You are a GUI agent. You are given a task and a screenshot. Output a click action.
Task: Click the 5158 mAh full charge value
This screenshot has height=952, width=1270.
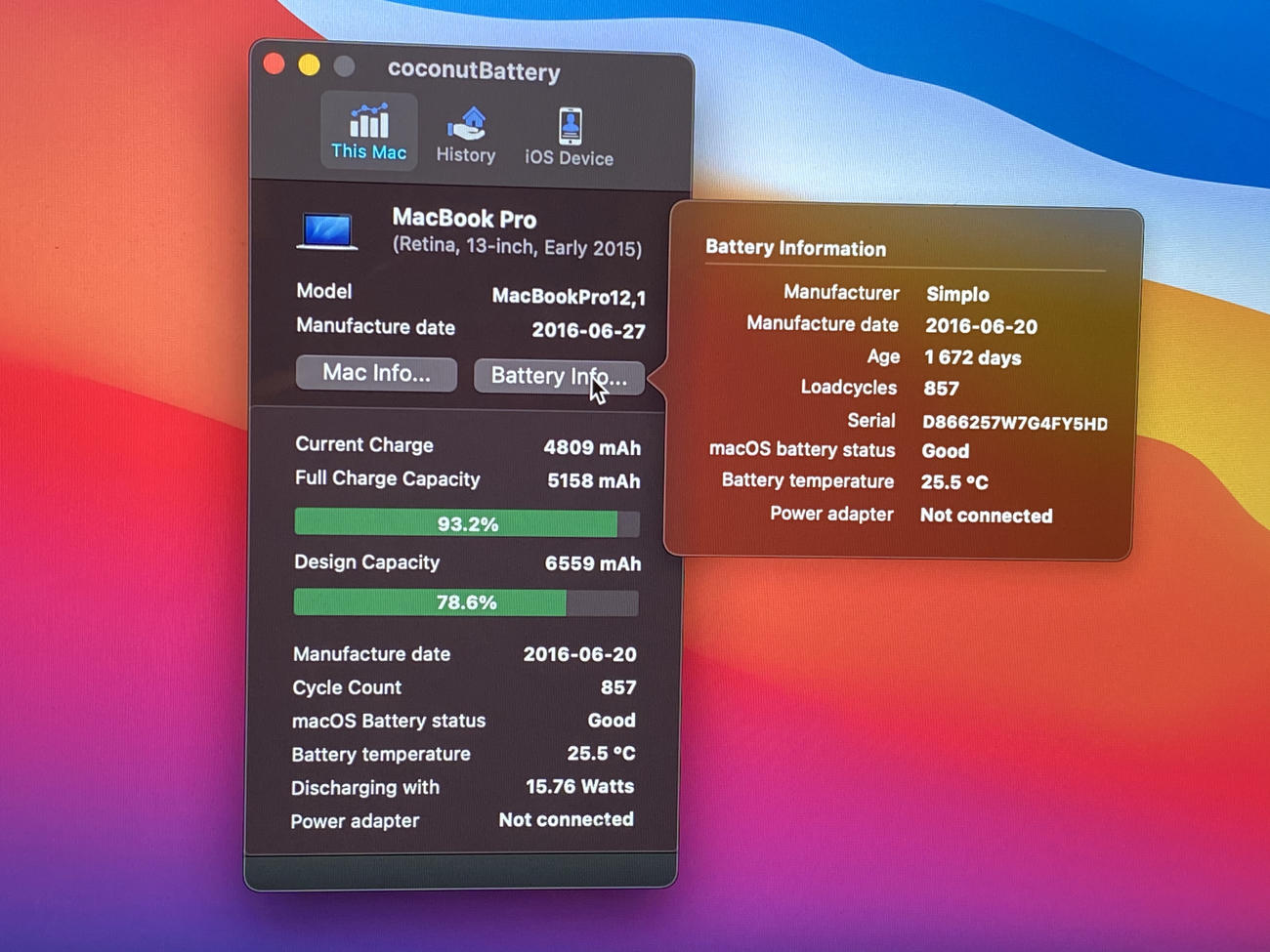(x=593, y=480)
